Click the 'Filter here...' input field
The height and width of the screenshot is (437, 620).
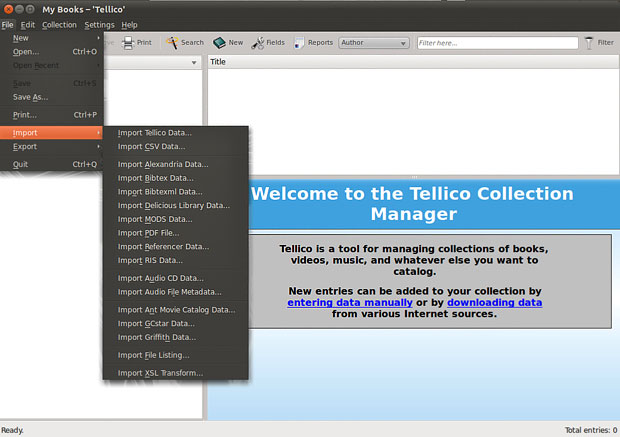497,43
